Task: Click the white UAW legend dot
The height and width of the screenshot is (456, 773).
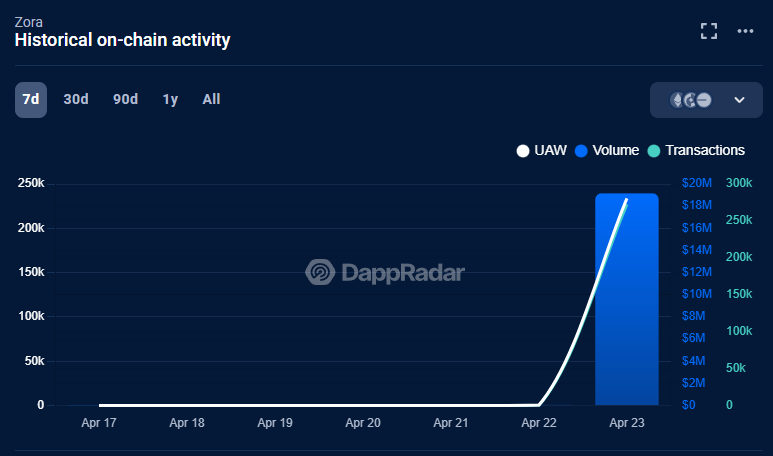Action: click(x=522, y=151)
